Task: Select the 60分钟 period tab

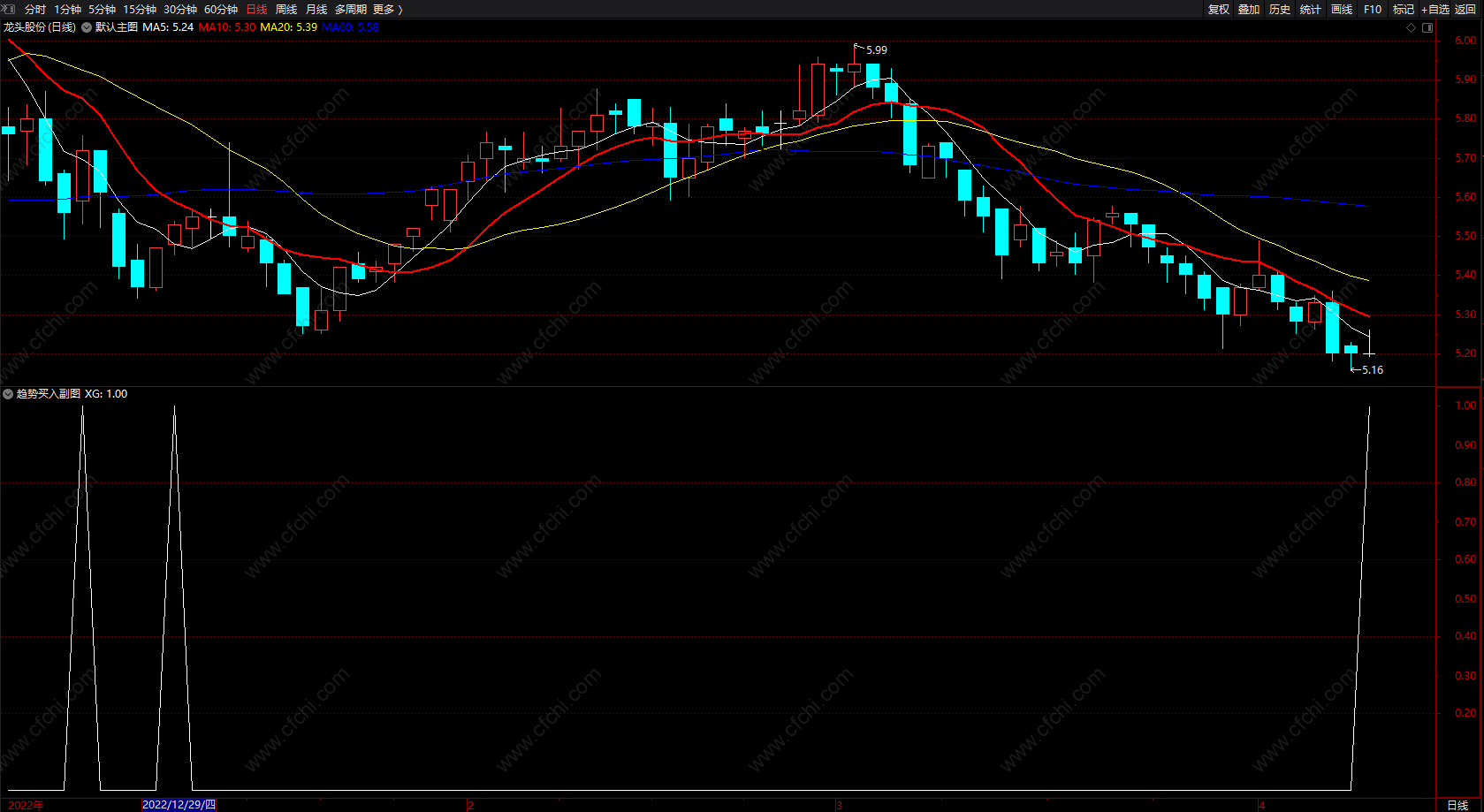Action: (x=221, y=10)
